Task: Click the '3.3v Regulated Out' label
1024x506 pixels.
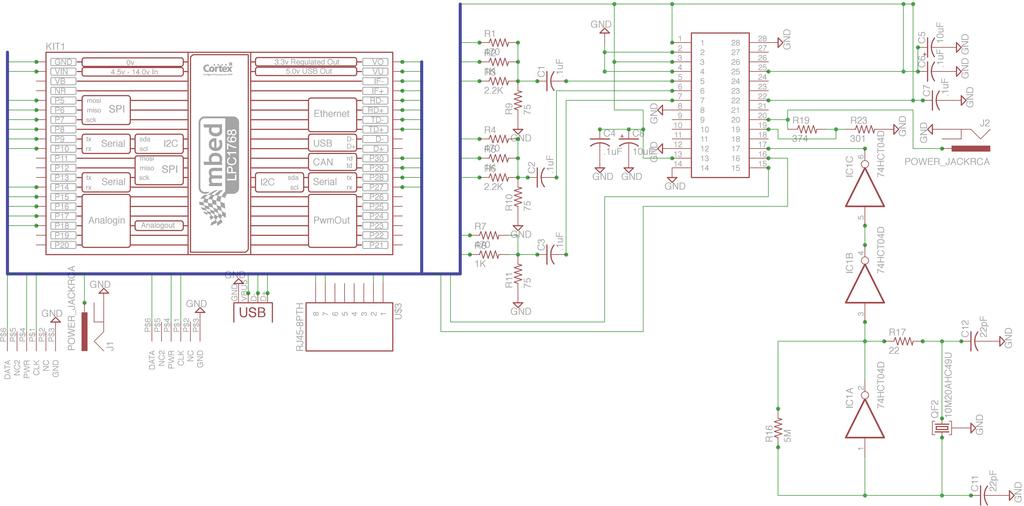Action: tap(305, 61)
